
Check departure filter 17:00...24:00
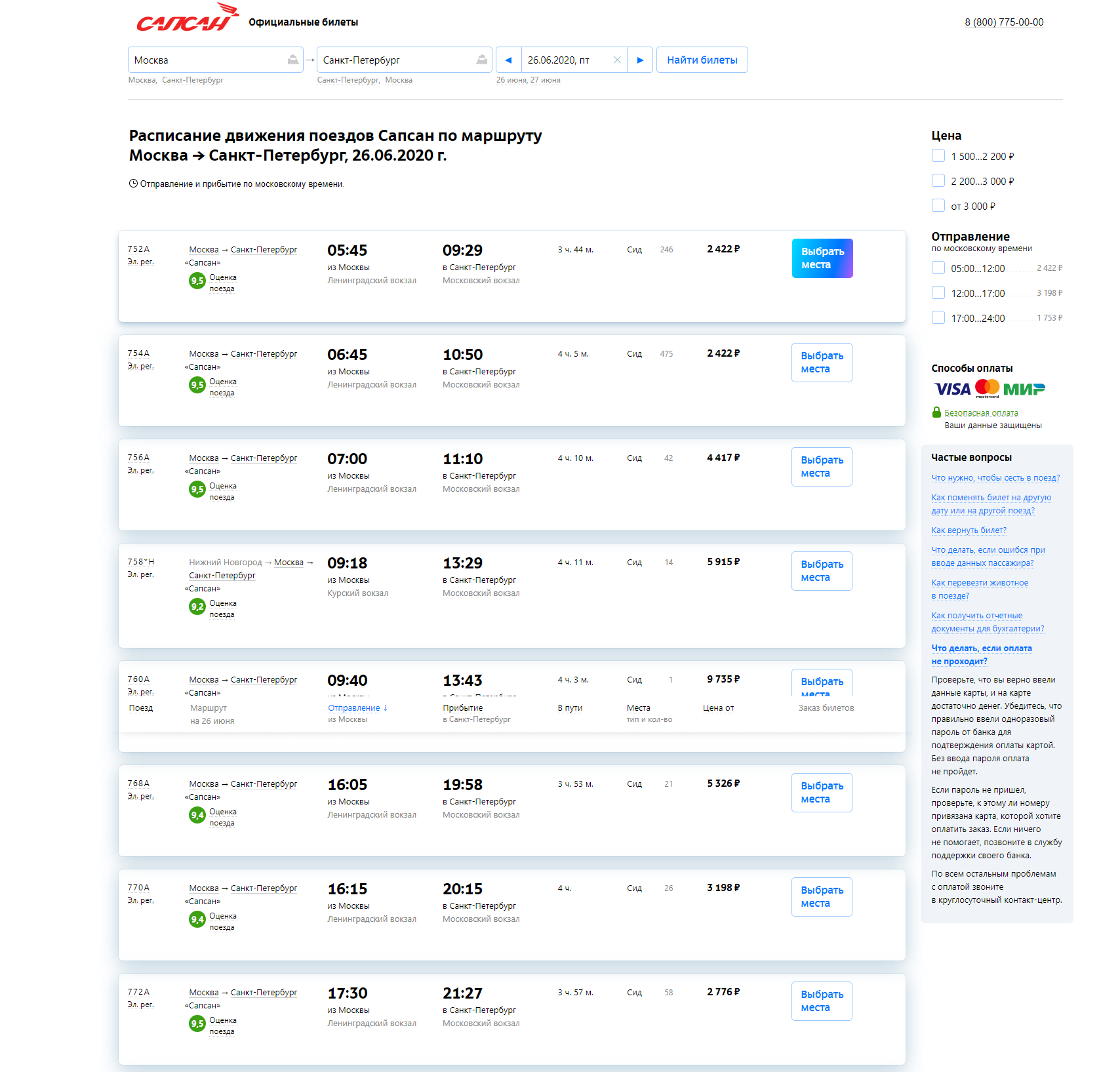[938, 317]
